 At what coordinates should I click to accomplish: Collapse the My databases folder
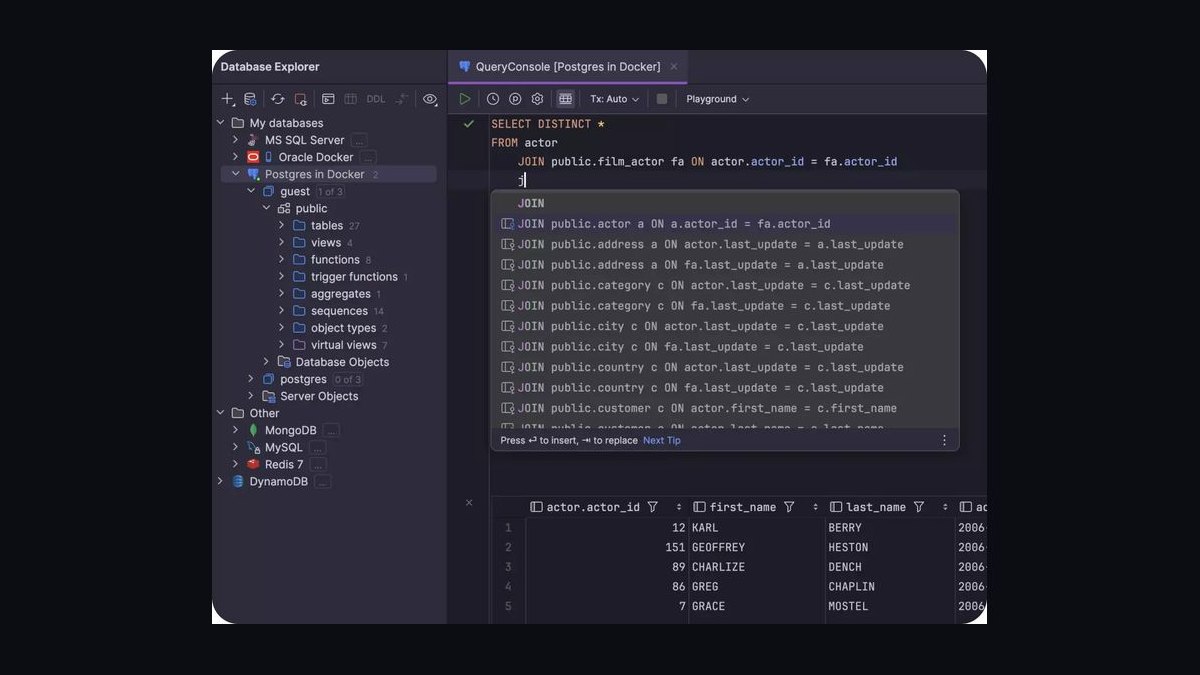(221, 123)
